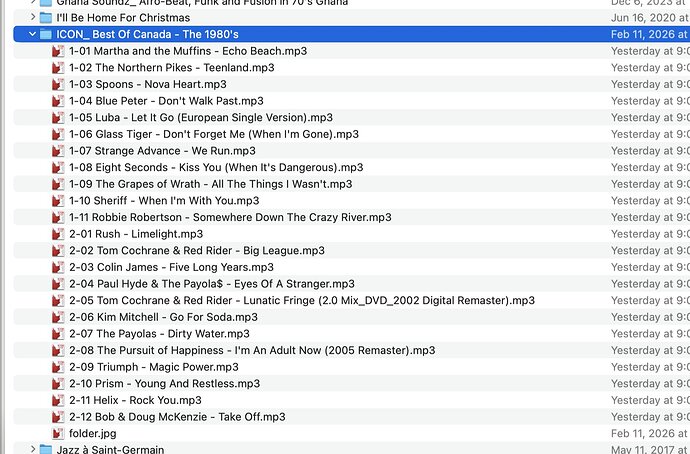690x454 pixels.
Task: Click mp3 icon for Helix Rock You
Action: [x=58, y=400]
